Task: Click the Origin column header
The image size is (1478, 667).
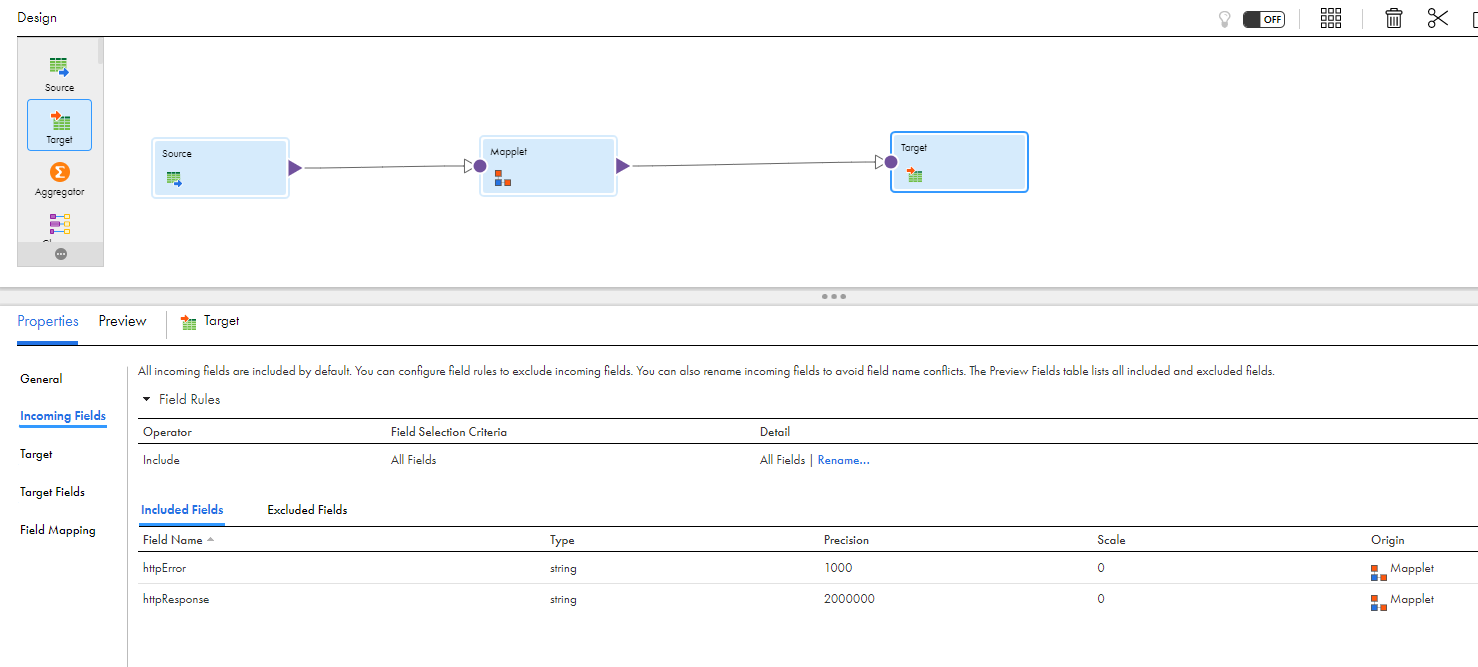Action: (x=1388, y=540)
